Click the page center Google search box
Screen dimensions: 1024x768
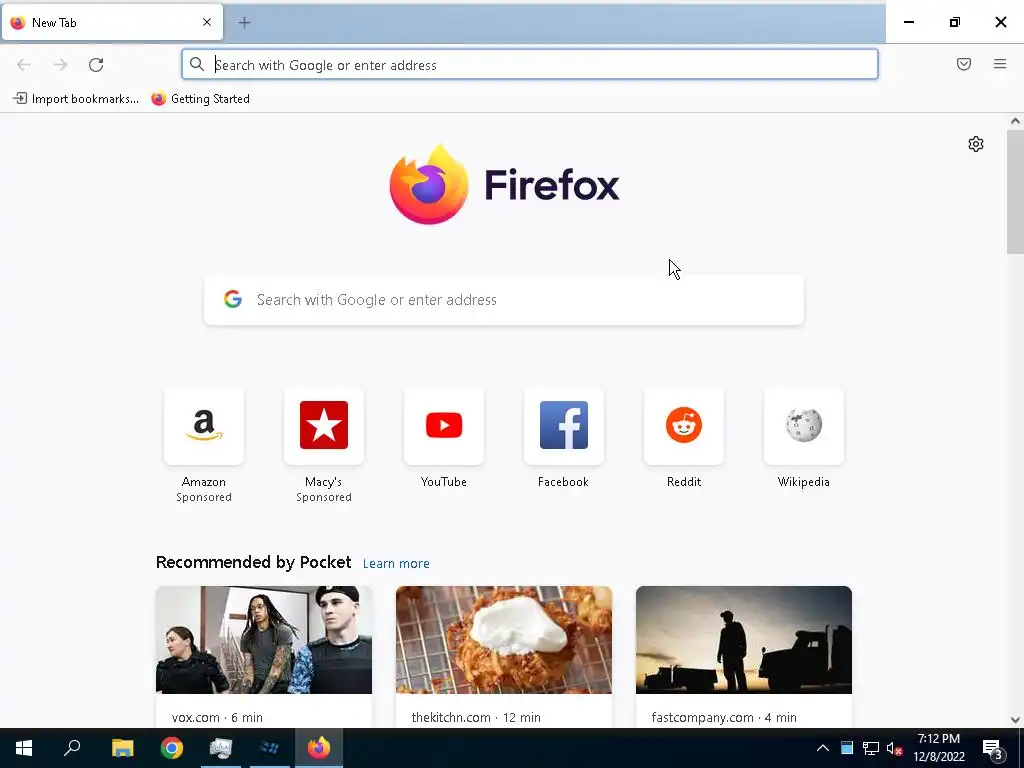point(504,300)
